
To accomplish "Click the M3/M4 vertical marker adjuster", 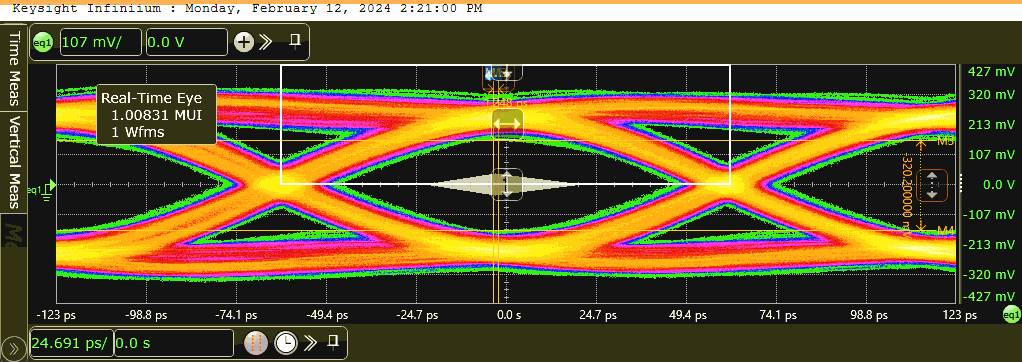I will click(x=931, y=185).
